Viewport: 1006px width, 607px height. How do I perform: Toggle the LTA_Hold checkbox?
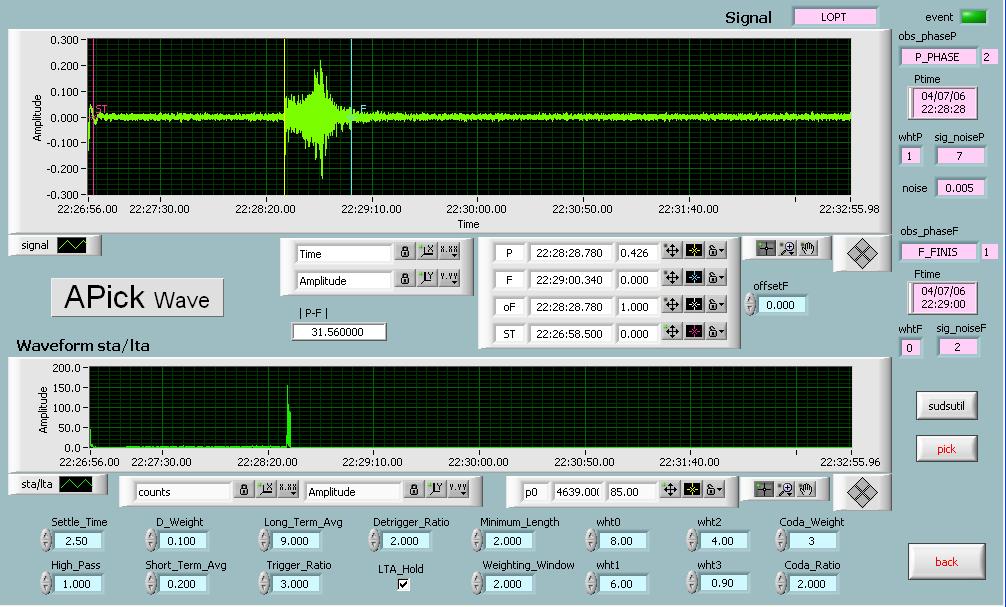[x=403, y=585]
